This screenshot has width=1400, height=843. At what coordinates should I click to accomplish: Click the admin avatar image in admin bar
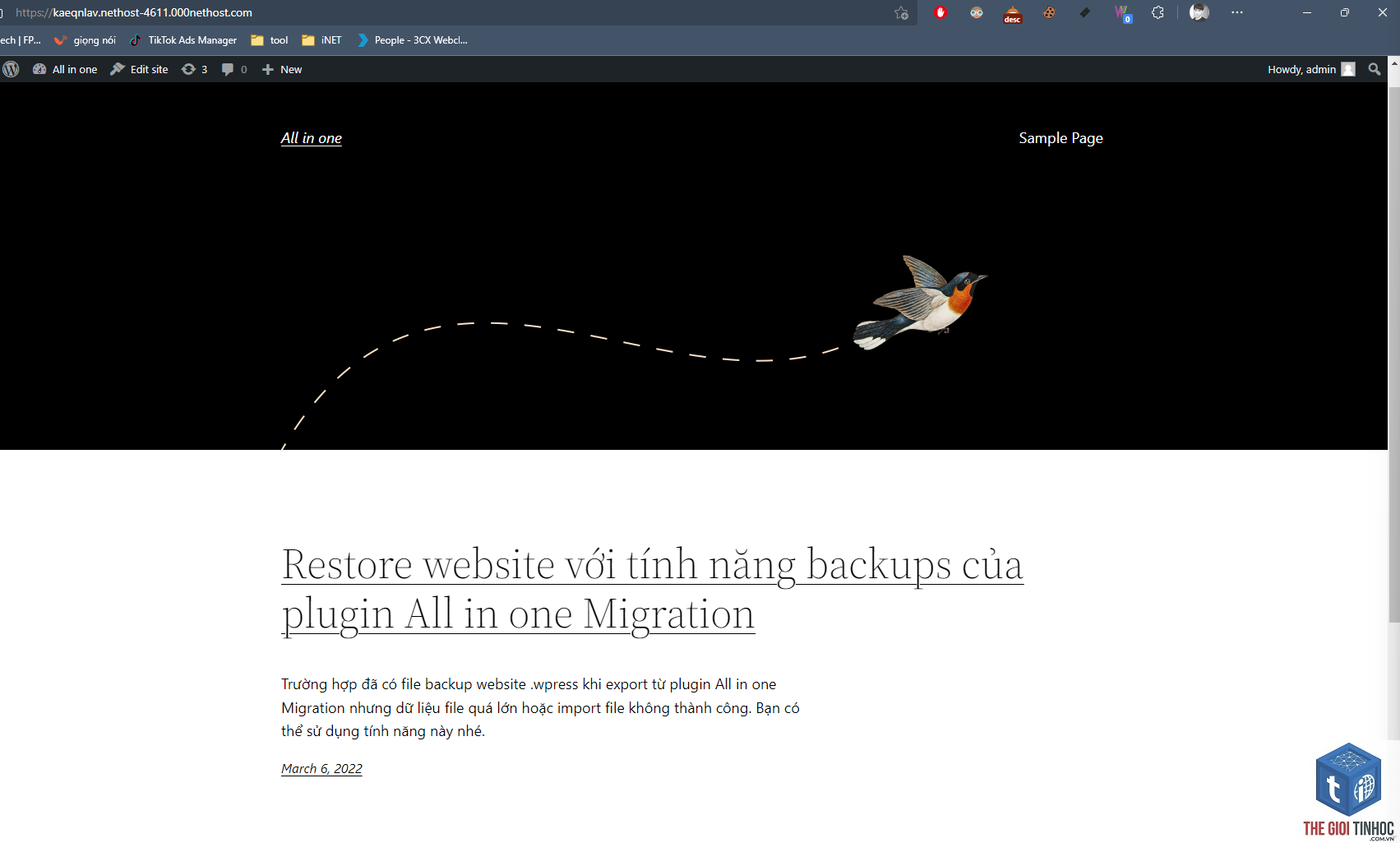coord(1348,69)
